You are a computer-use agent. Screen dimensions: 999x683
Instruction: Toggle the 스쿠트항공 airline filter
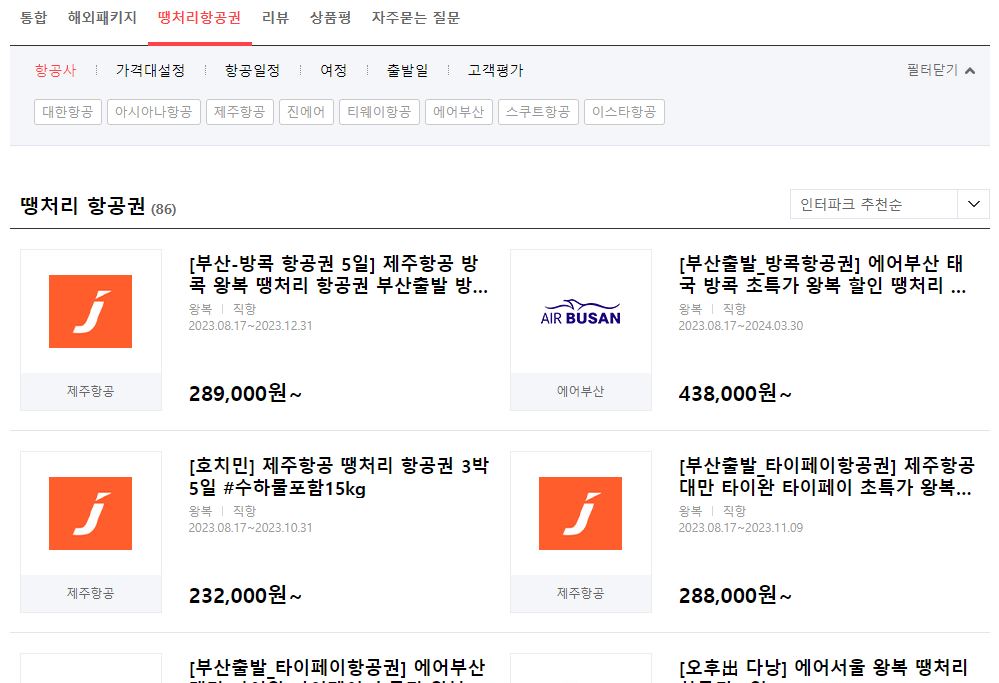[538, 112]
